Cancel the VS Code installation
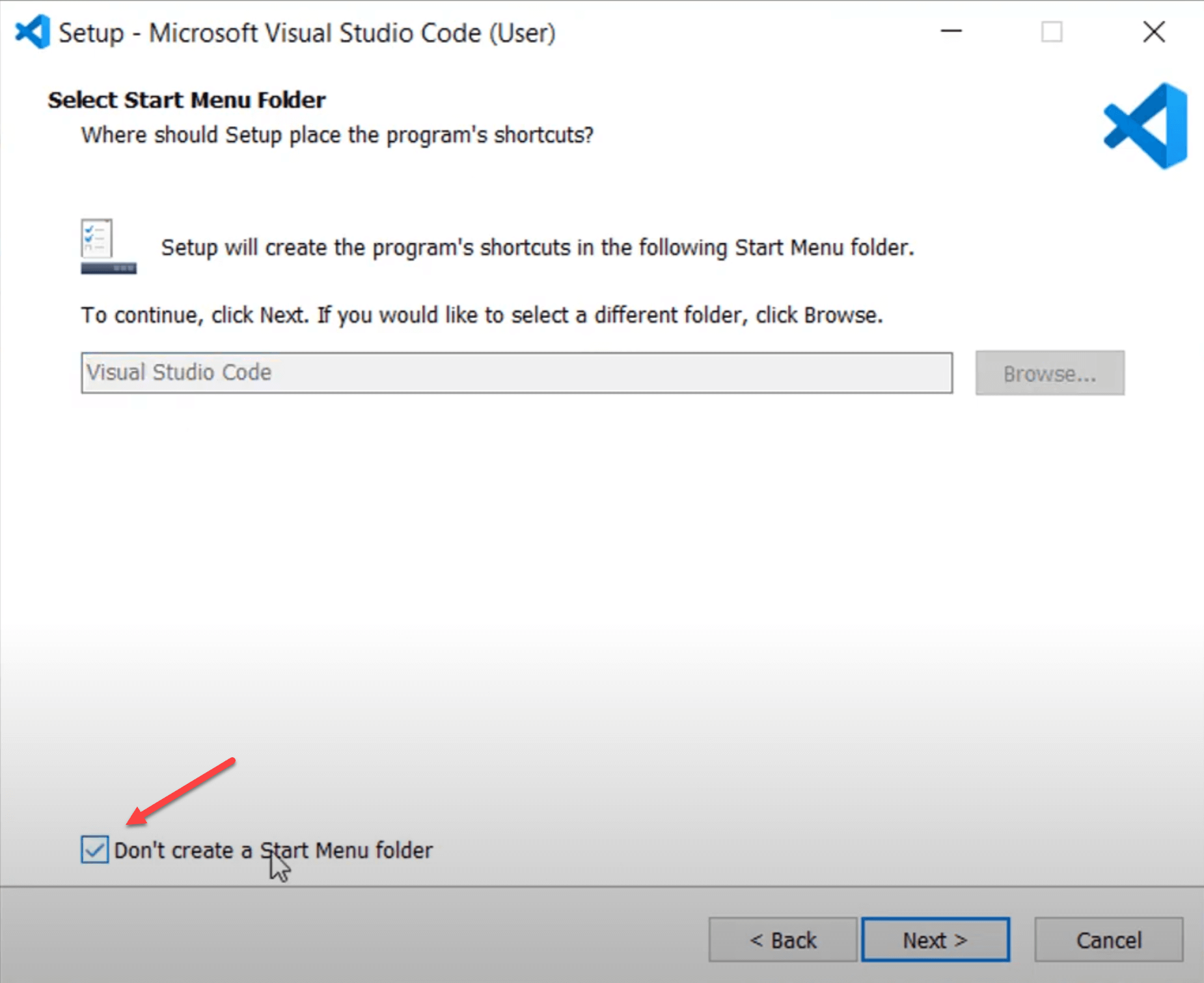 (x=1108, y=939)
